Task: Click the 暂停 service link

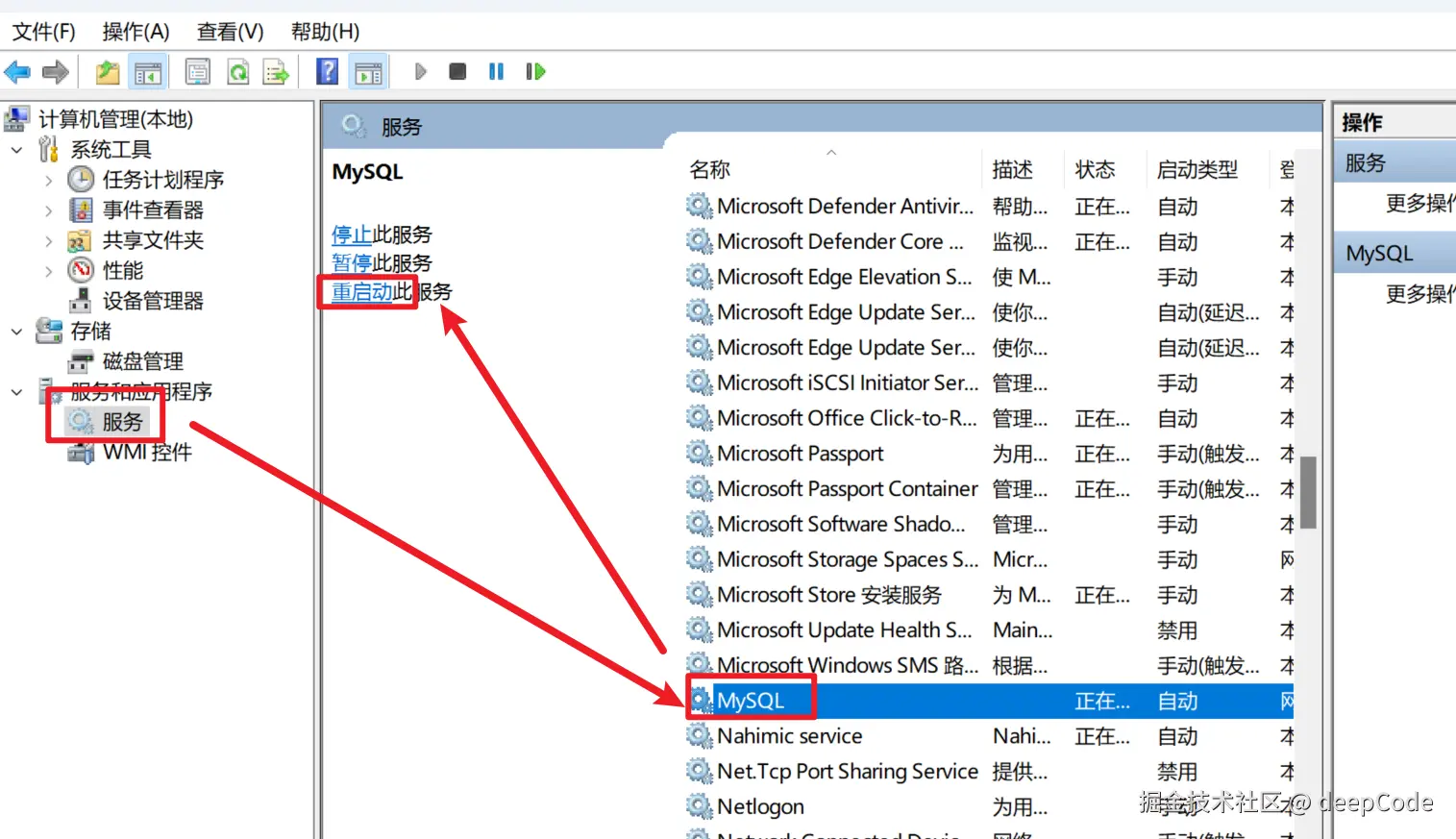Action: click(x=352, y=263)
